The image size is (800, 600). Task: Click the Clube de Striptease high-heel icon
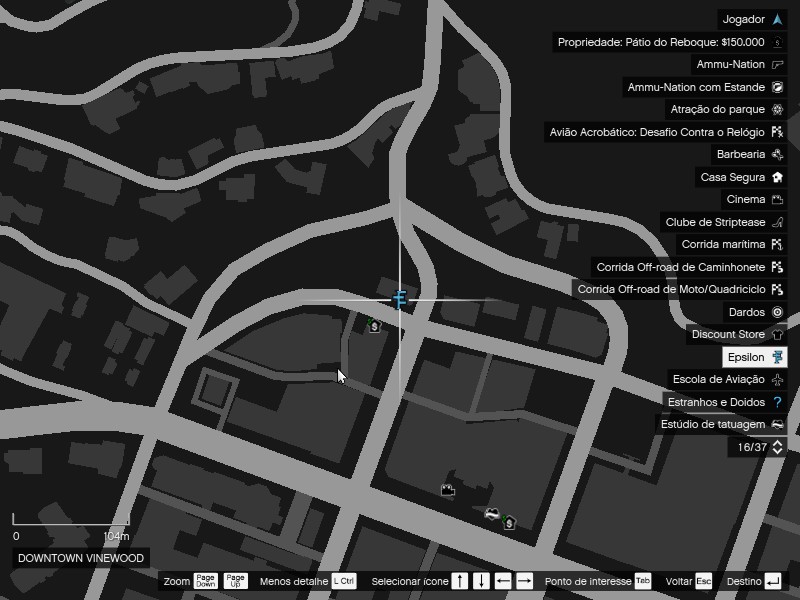coord(777,222)
